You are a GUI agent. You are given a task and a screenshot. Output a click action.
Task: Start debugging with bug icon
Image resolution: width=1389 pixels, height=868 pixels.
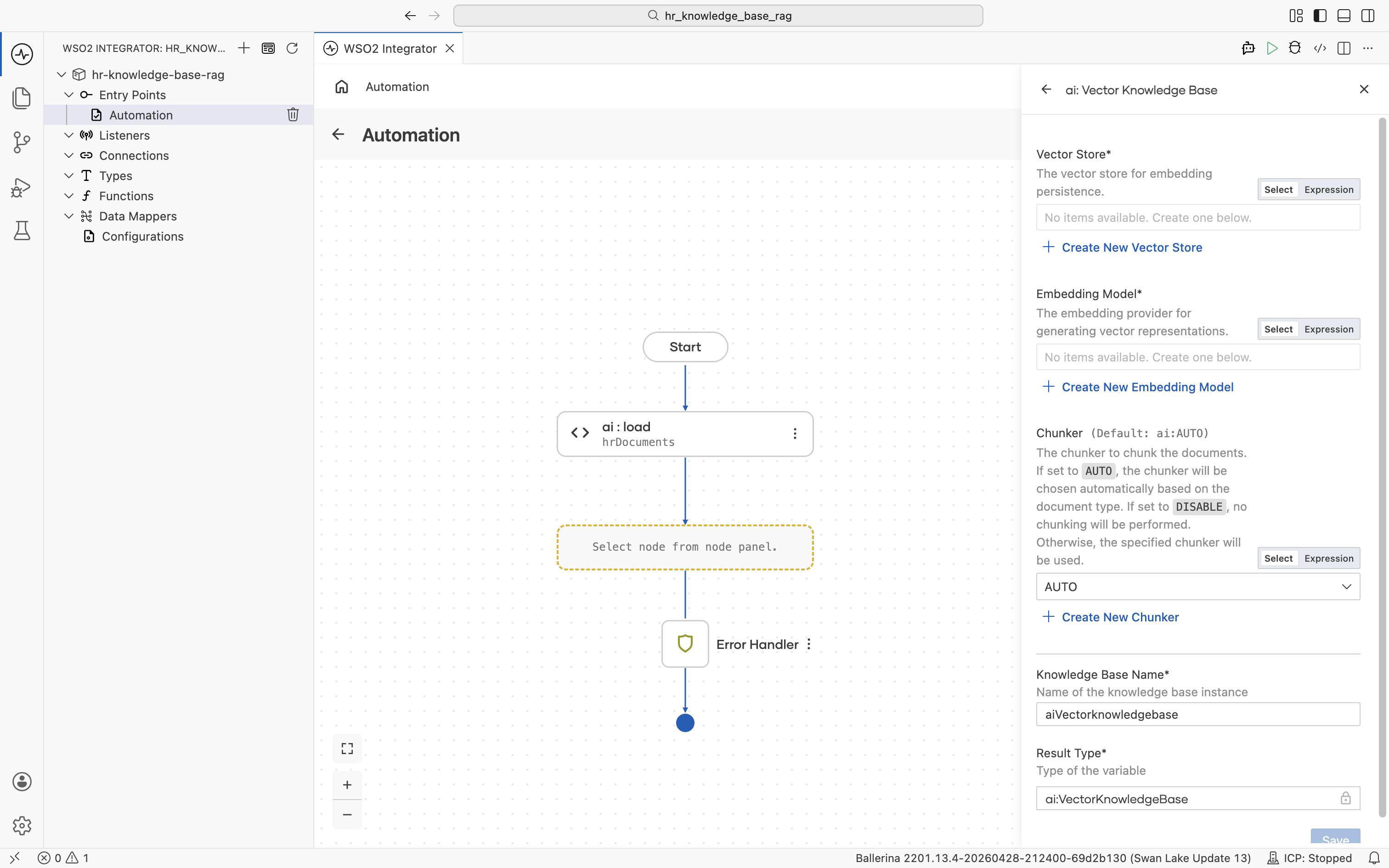[1295, 48]
